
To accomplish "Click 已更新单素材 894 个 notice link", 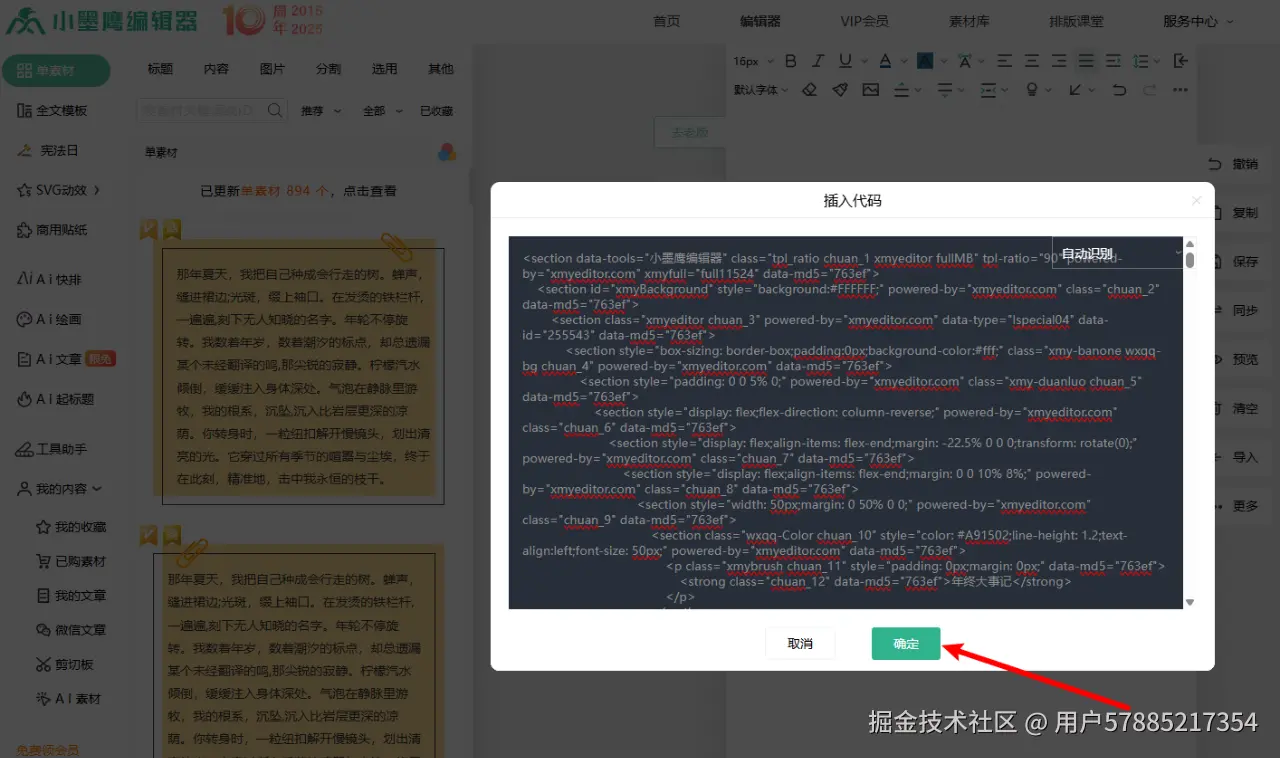I will [298, 191].
